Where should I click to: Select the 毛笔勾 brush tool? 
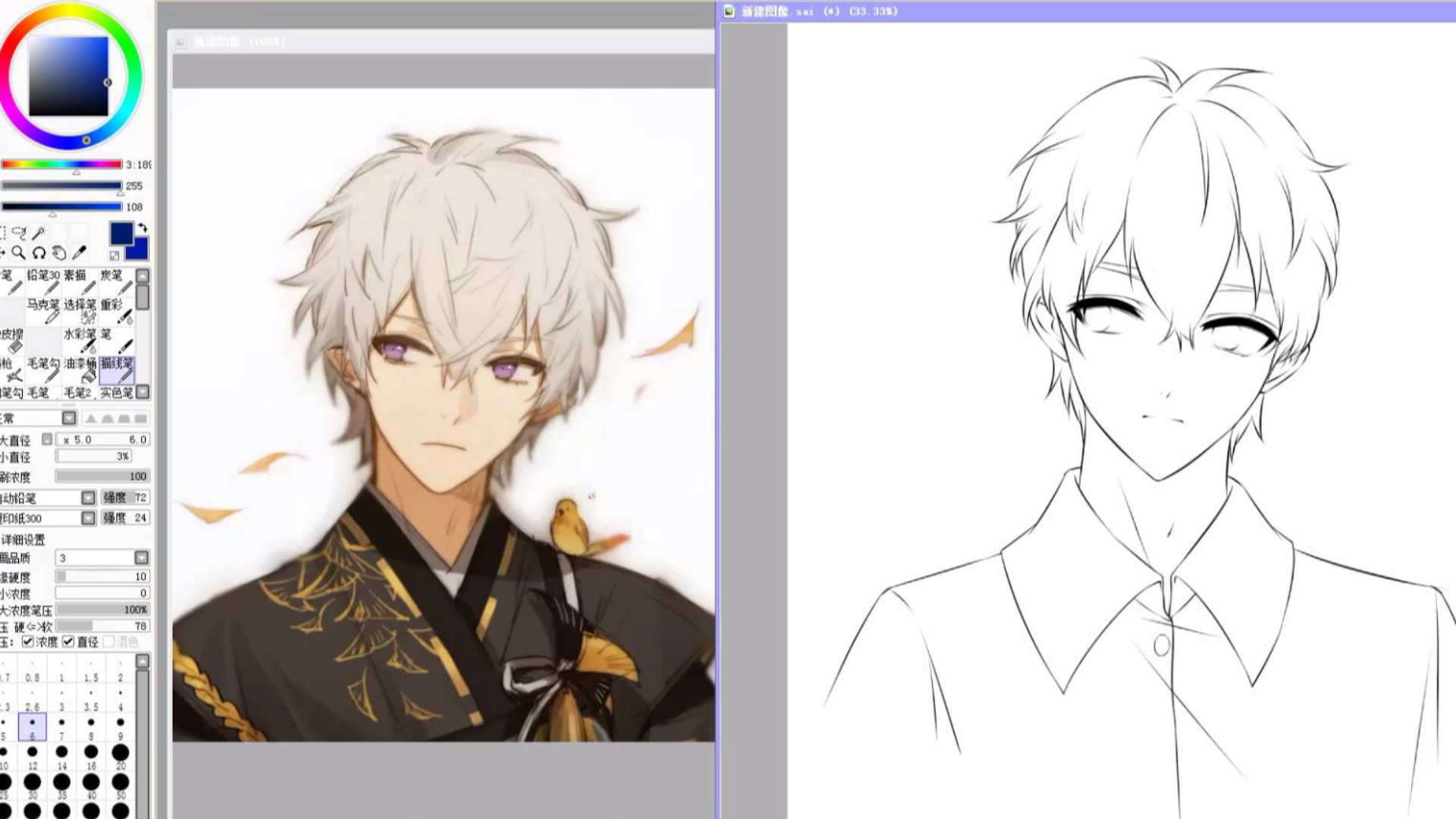click(43, 370)
